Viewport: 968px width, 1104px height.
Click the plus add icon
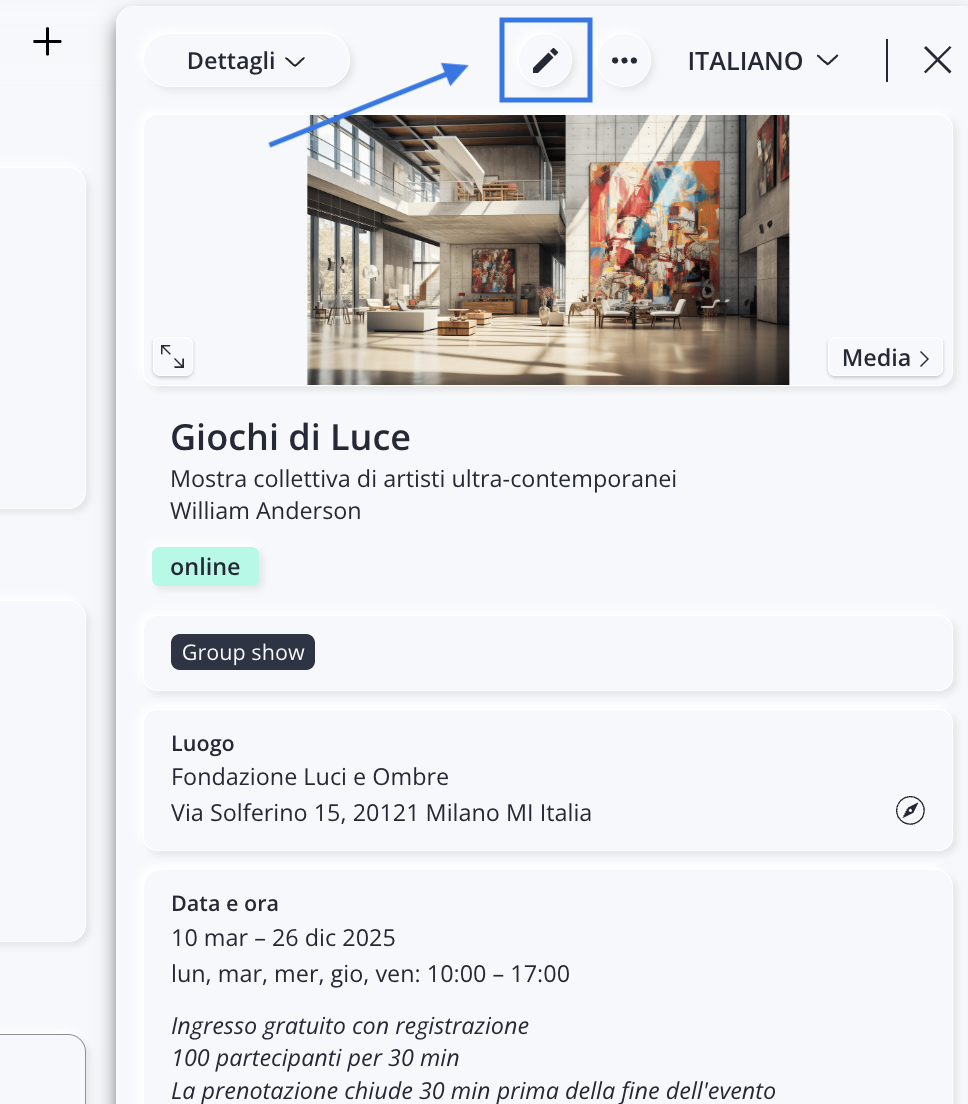click(47, 42)
